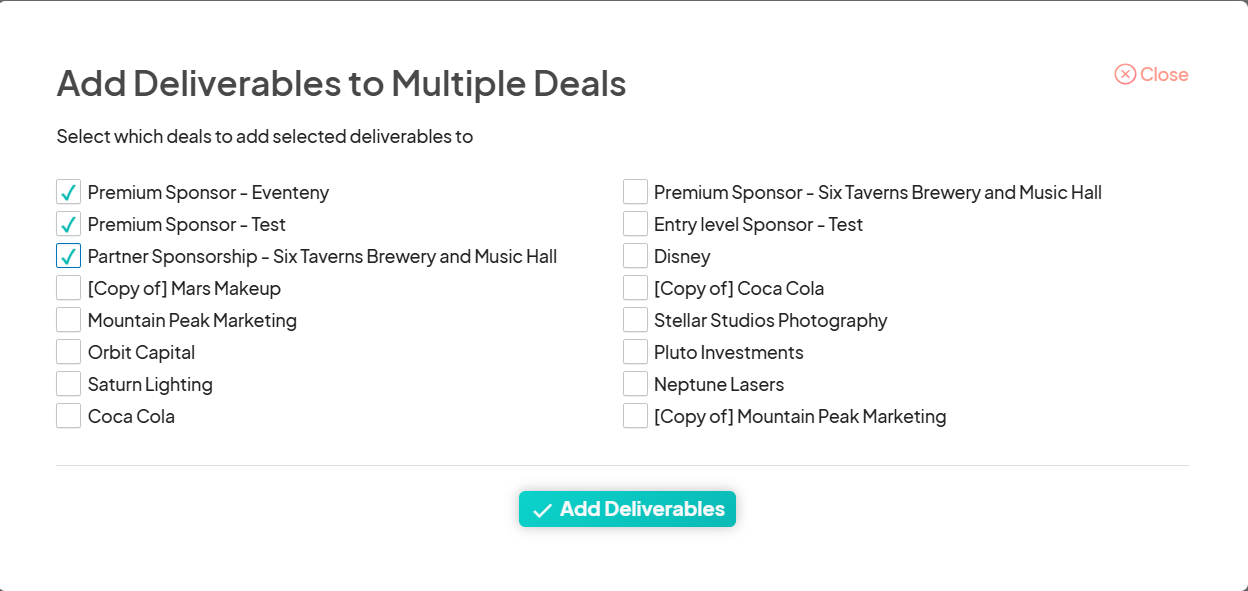Enable the Saturn Lighting deal checkbox
This screenshot has width=1248, height=591.
[x=69, y=384]
